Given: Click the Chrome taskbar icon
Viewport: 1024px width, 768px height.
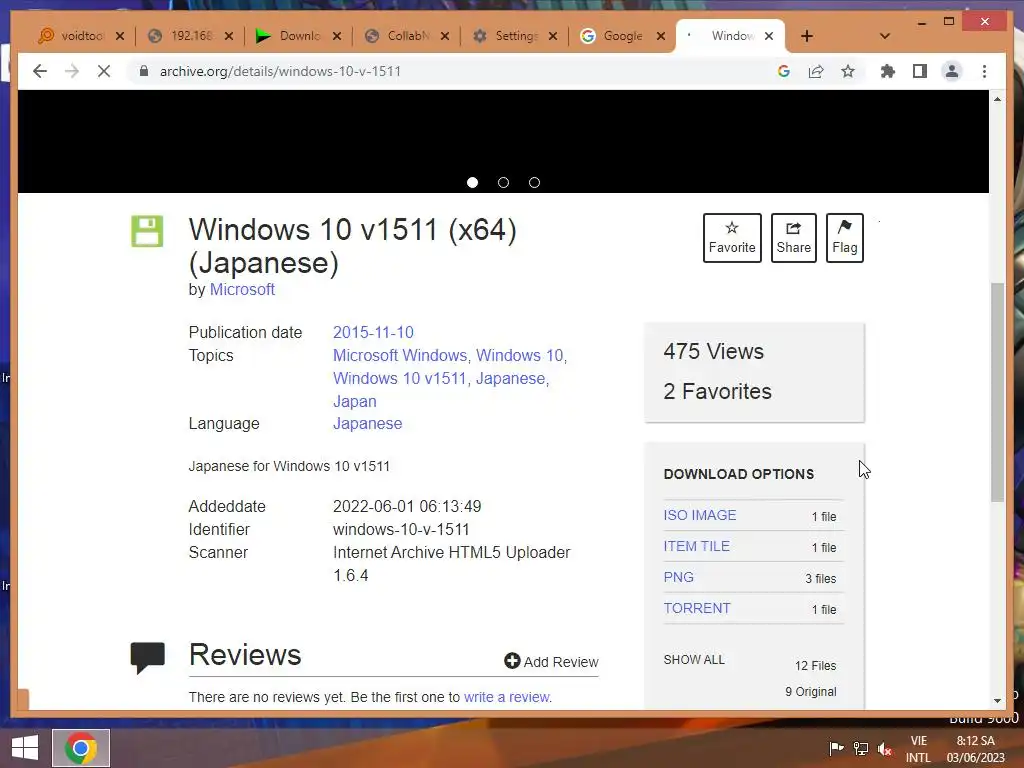Looking at the screenshot, I should coord(81,748).
